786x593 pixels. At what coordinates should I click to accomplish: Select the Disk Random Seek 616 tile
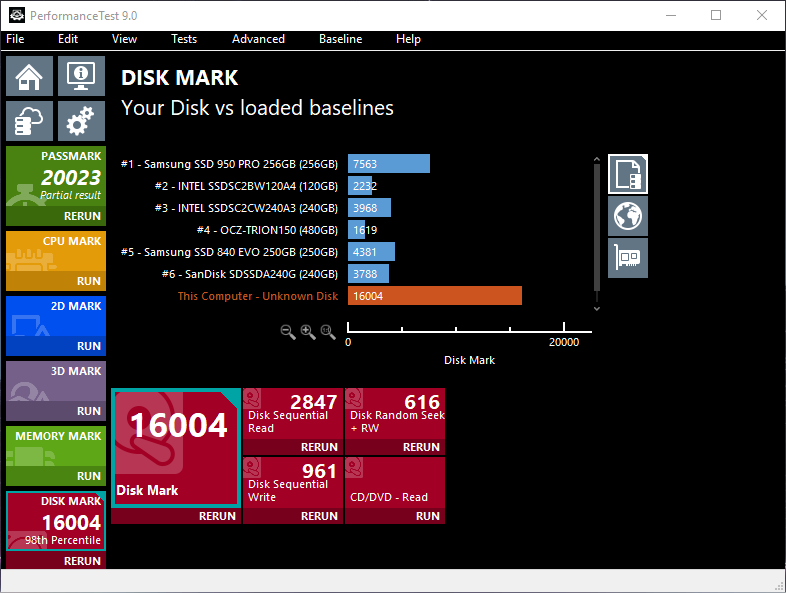[395, 414]
